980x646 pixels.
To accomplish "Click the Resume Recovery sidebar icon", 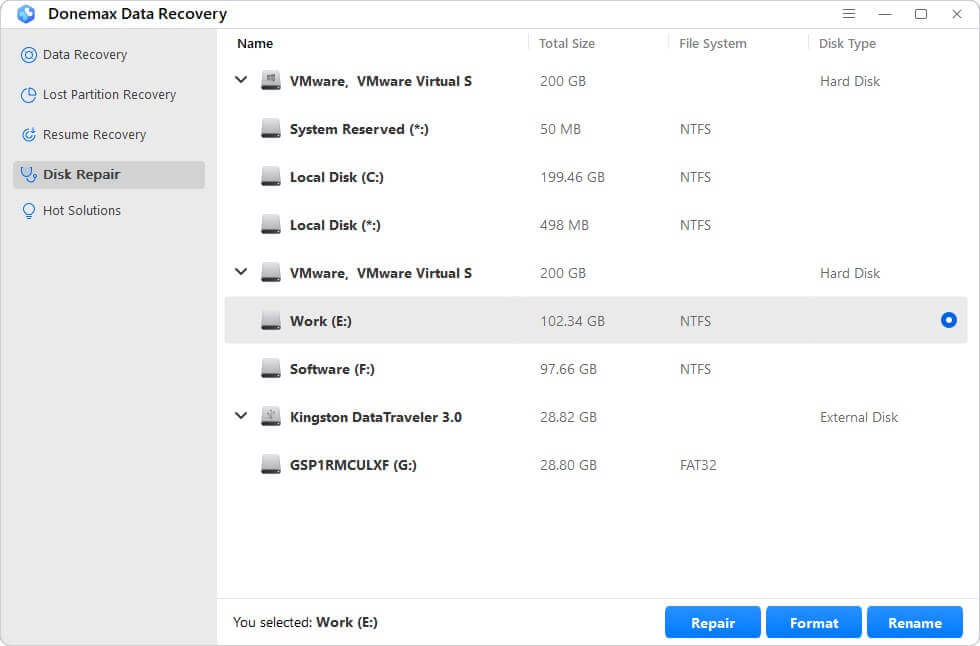I will (x=28, y=135).
